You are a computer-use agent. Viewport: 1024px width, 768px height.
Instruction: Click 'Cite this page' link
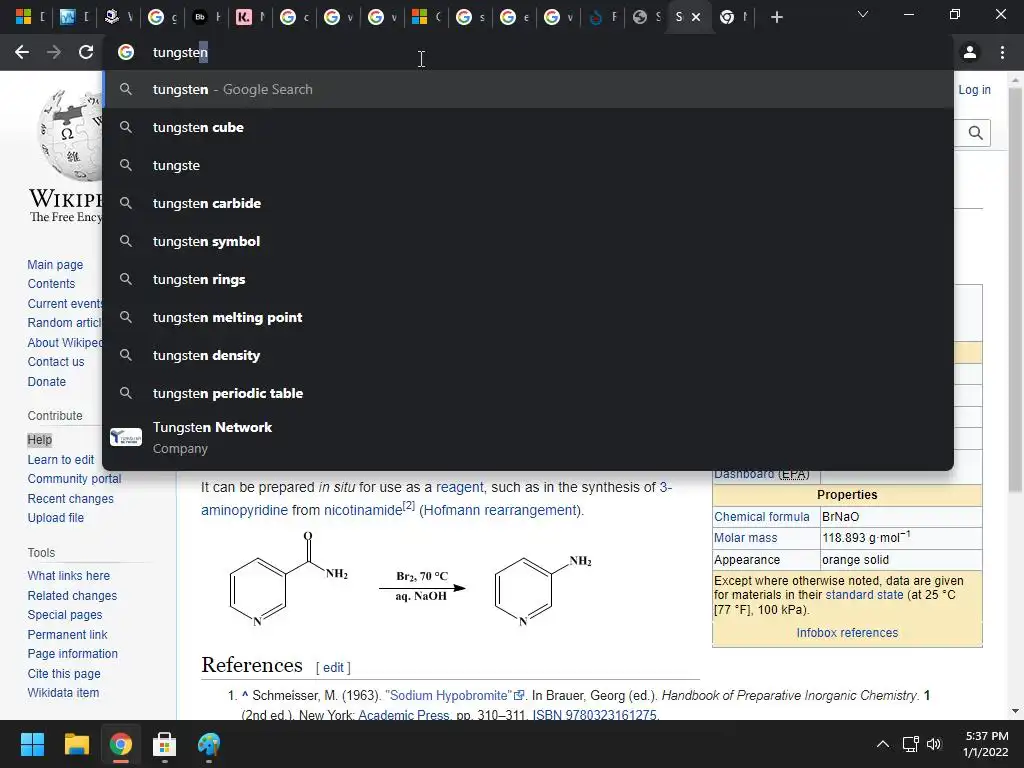[x=64, y=673]
